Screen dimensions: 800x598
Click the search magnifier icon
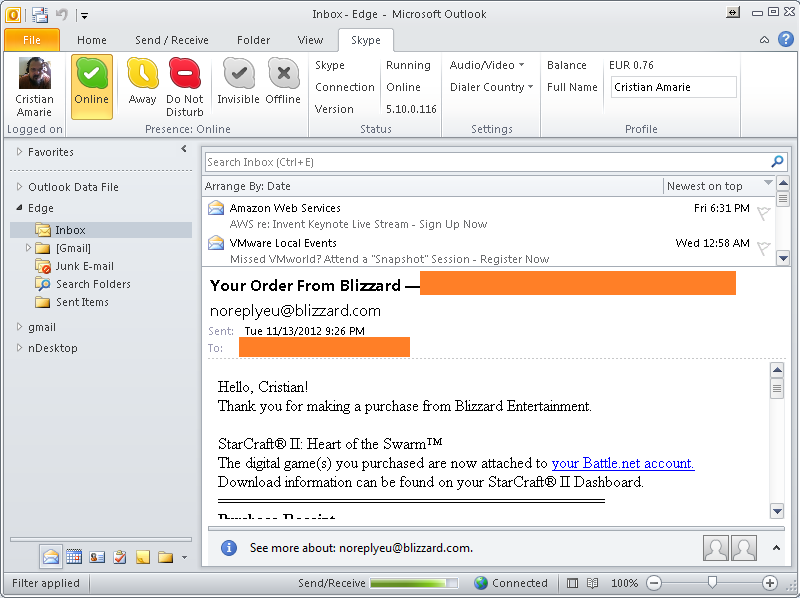[777, 162]
